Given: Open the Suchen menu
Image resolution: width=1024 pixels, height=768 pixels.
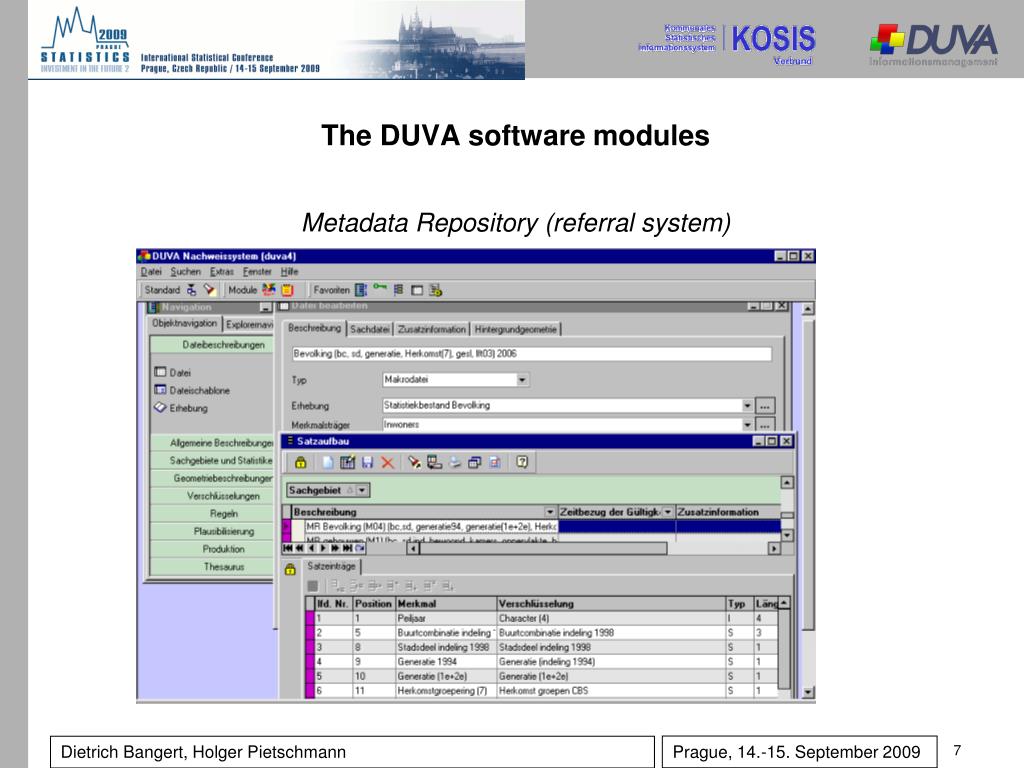Looking at the screenshot, I should click(185, 271).
